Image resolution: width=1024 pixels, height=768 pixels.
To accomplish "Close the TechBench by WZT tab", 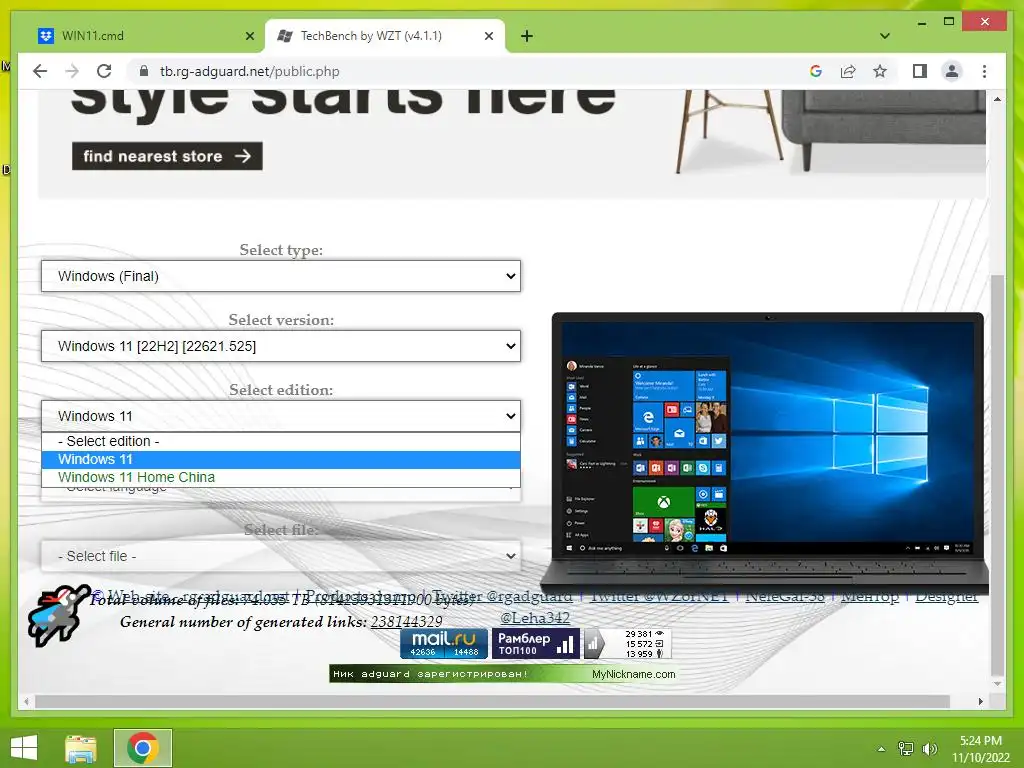I will coord(488,36).
